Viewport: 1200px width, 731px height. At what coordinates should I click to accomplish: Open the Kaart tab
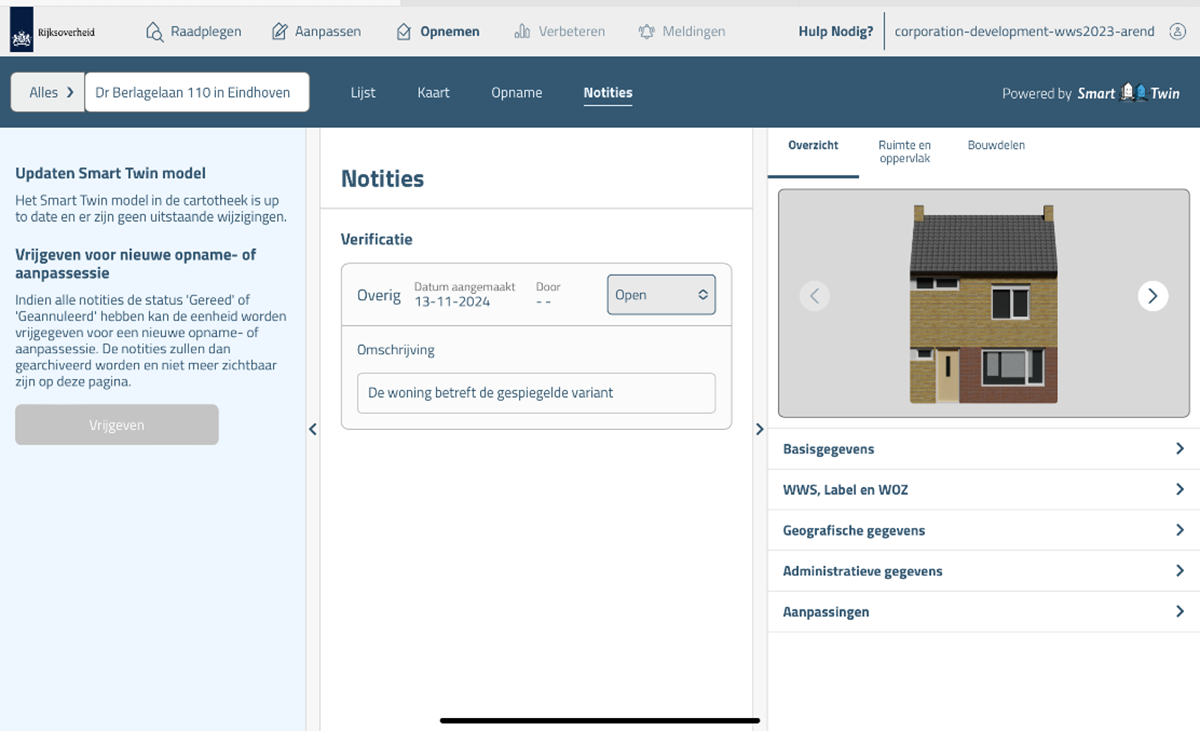pyautogui.click(x=433, y=92)
